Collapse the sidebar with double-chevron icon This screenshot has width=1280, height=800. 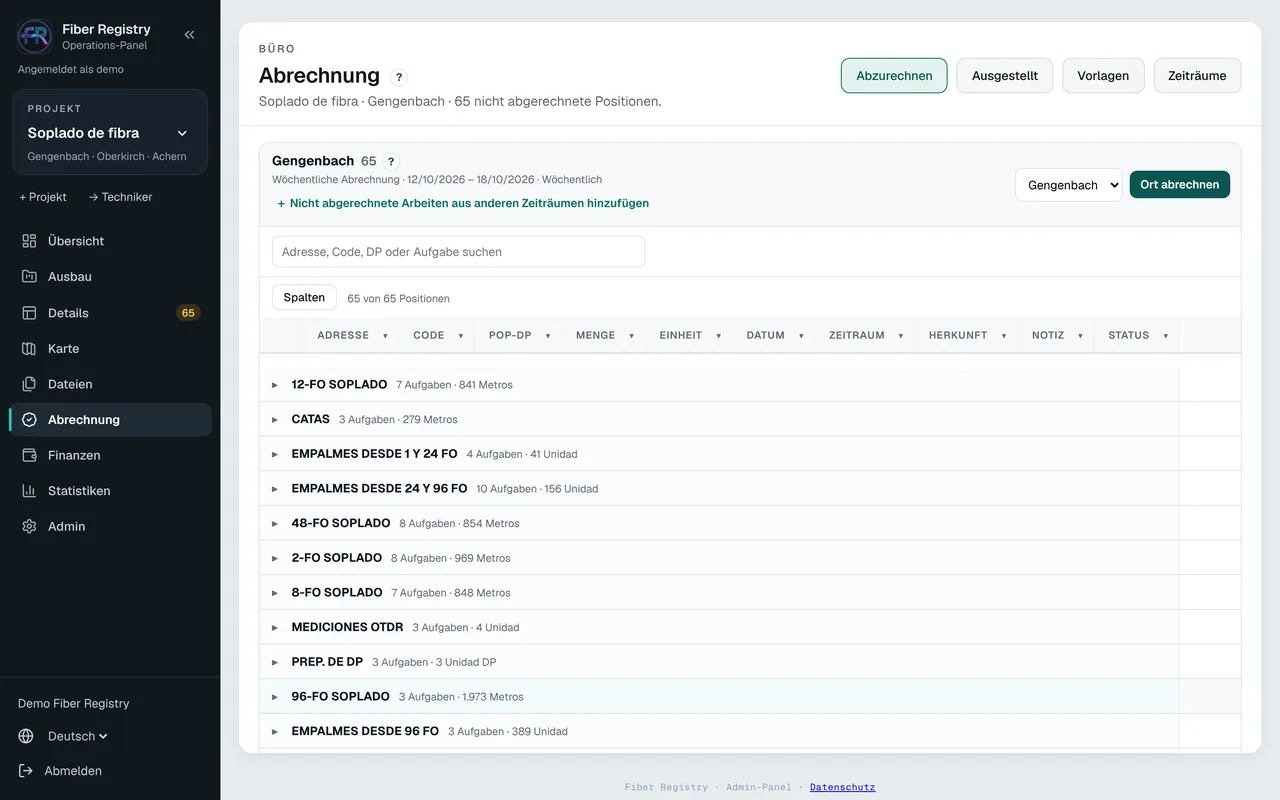click(189, 35)
